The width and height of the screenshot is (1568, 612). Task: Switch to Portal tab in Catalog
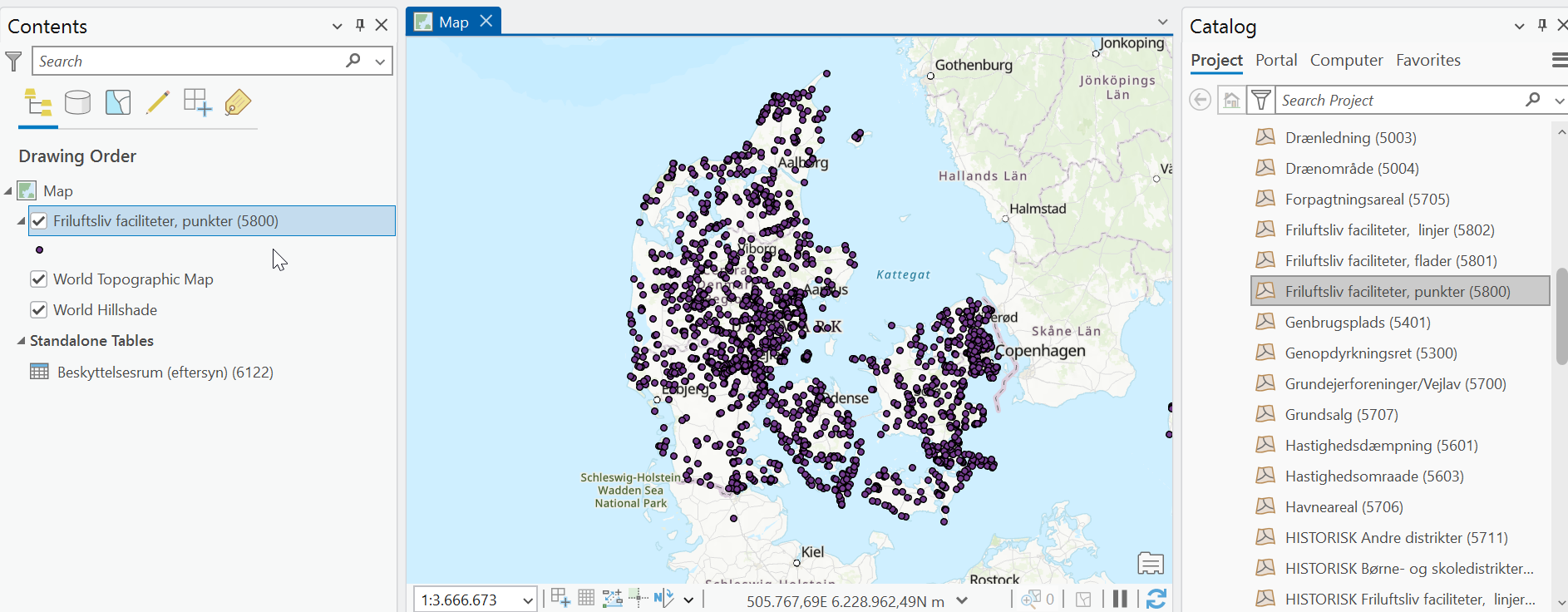[x=1275, y=60]
